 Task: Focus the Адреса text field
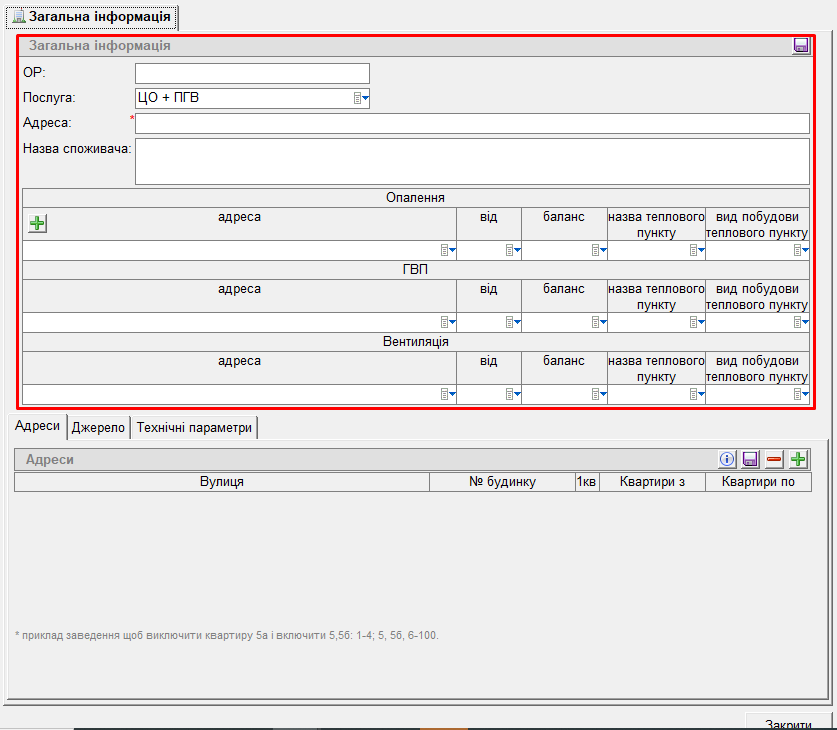471,123
